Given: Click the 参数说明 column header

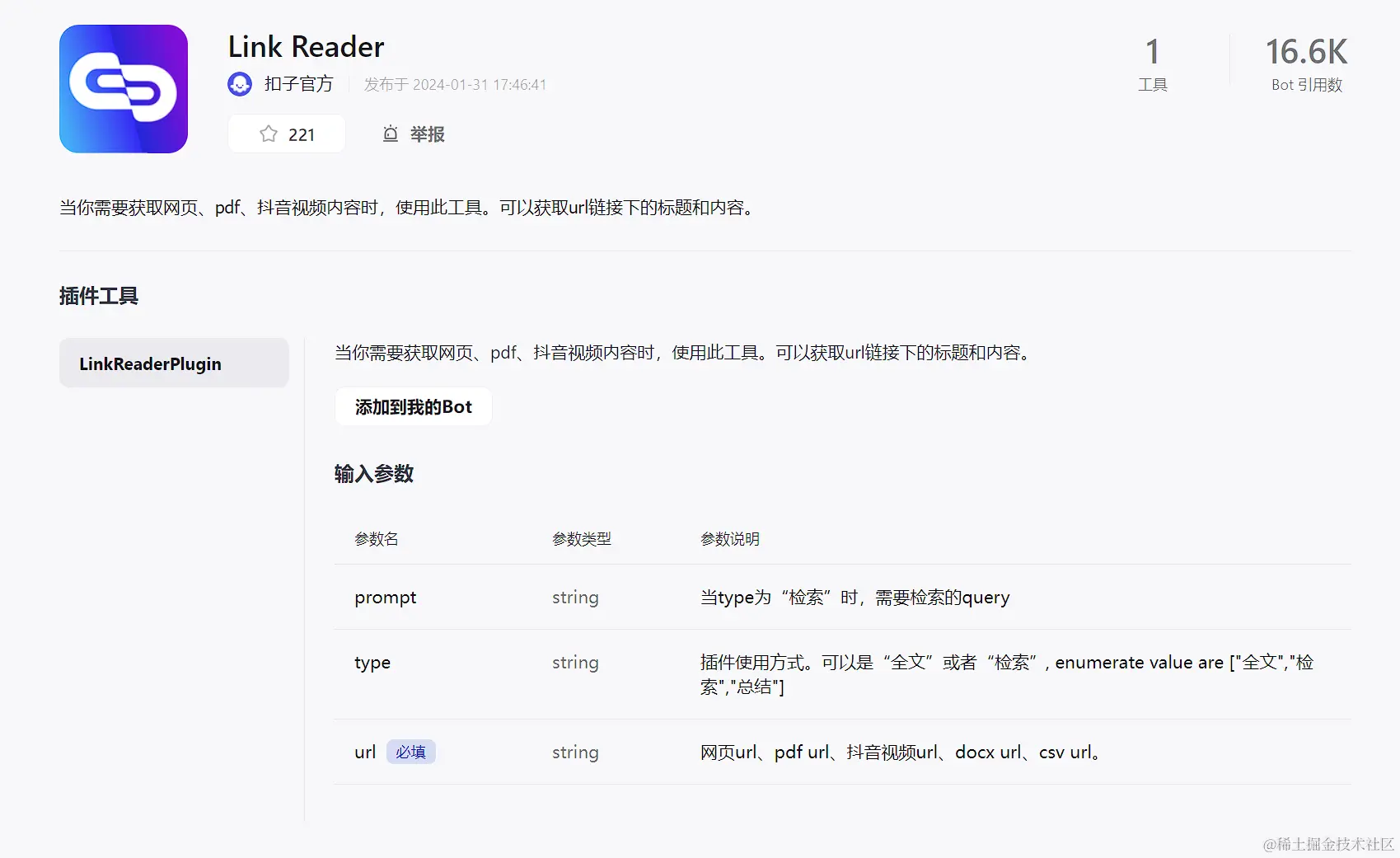Looking at the screenshot, I should (730, 539).
